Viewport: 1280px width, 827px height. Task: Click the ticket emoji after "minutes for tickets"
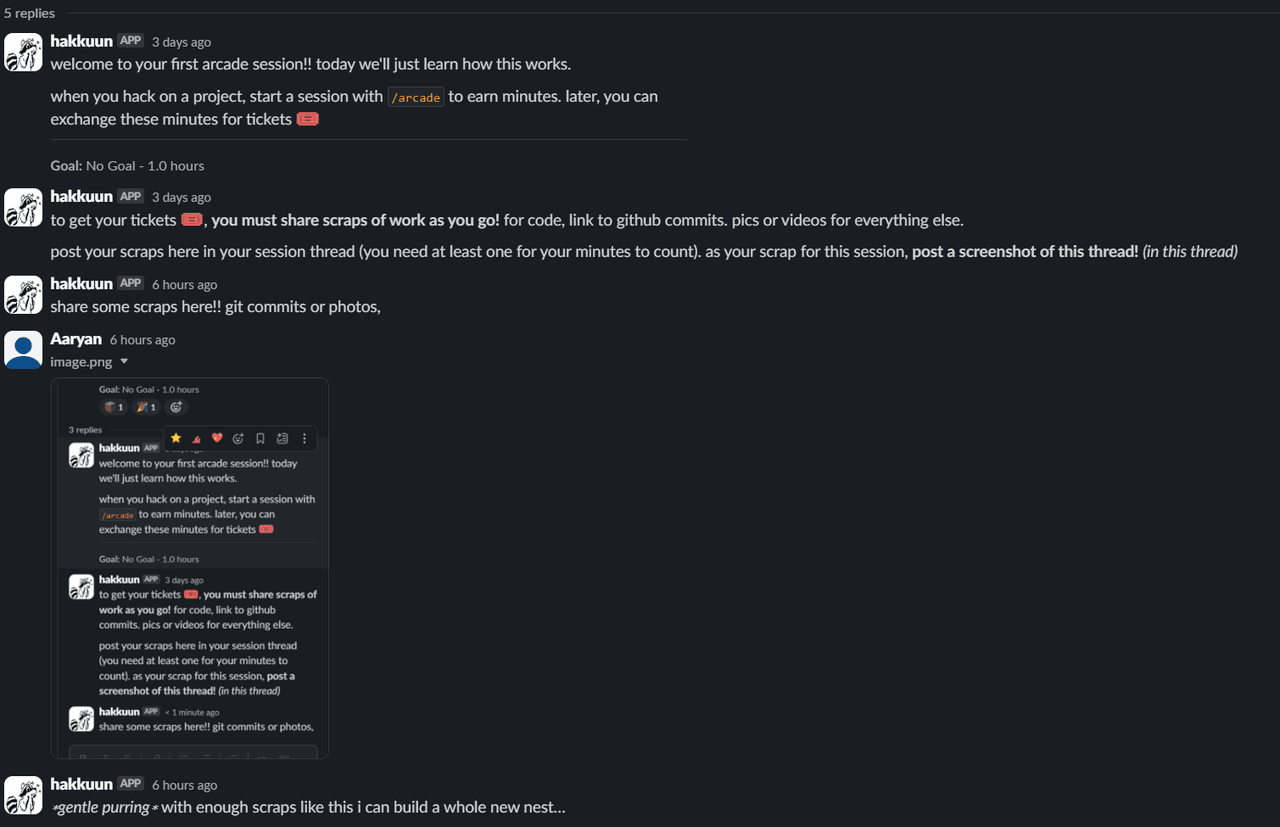308,119
